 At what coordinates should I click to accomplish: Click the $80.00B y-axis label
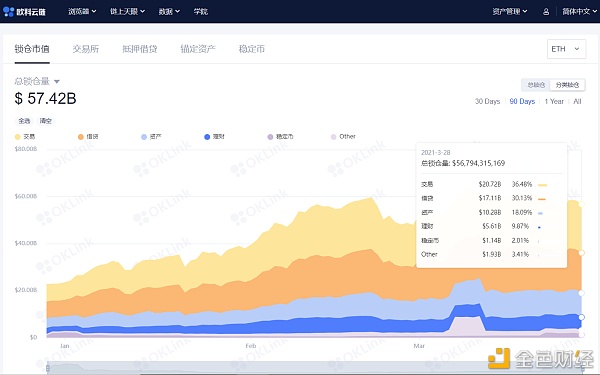click(x=26, y=149)
